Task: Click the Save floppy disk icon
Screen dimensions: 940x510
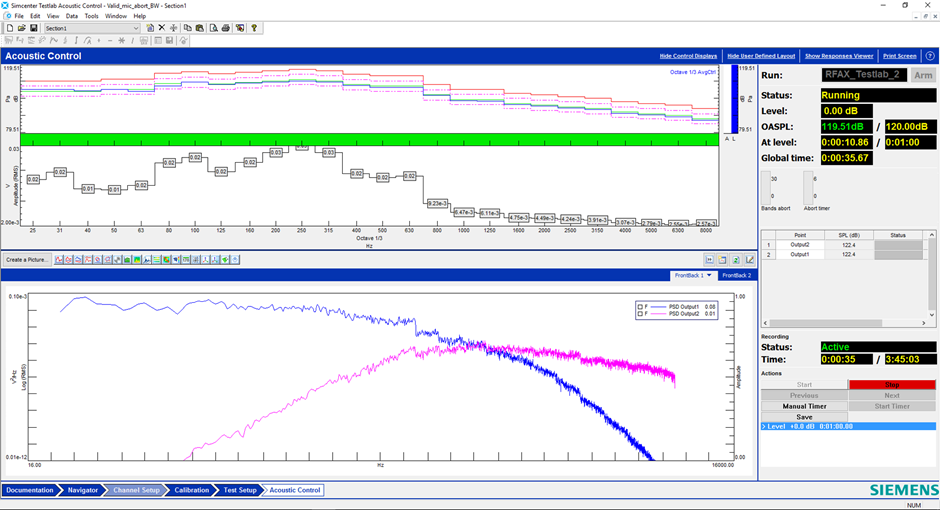Action: (x=34, y=28)
